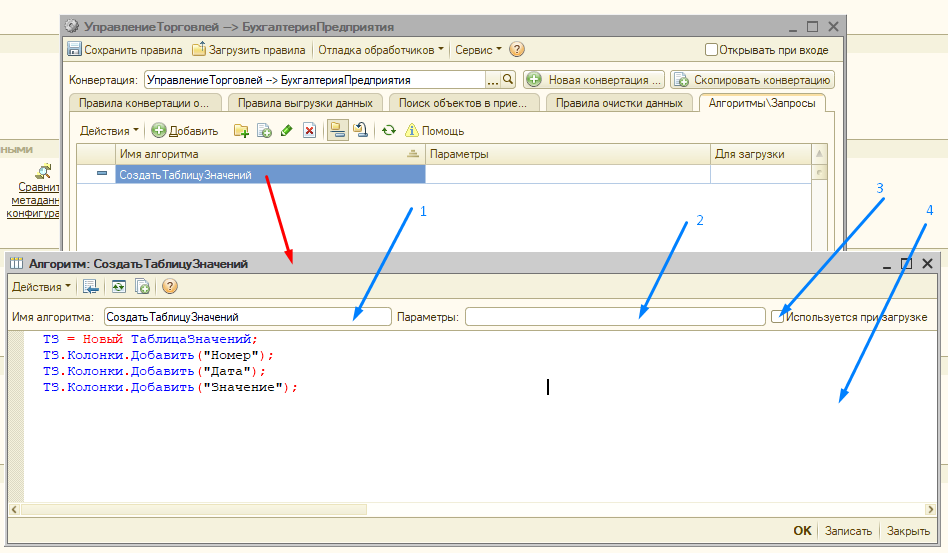Enable the Открывать при входе checkbox
948x553 pixels.
tap(712, 50)
